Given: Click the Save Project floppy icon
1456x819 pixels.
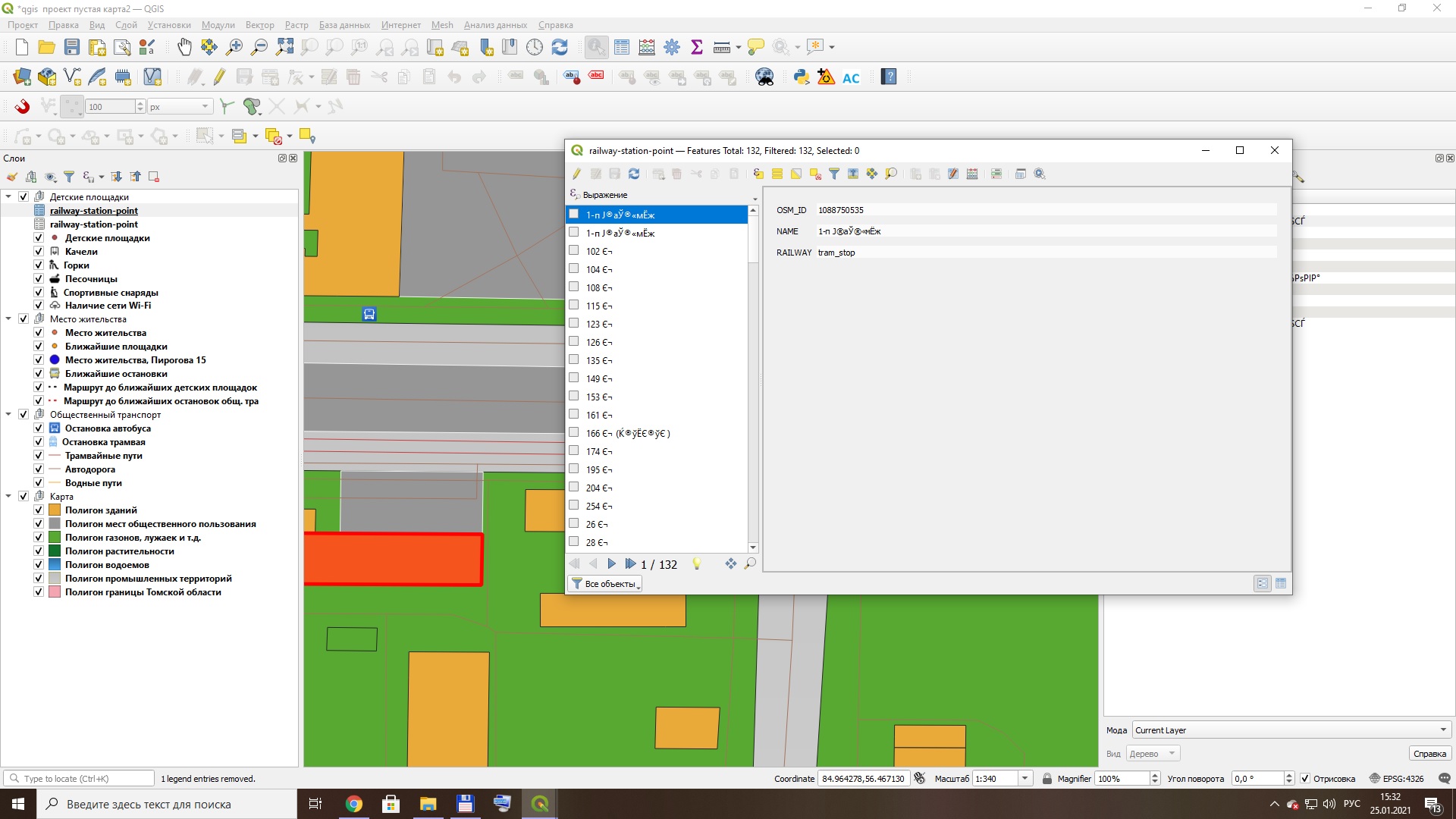Looking at the screenshot, I should click(x=72, y=47).
